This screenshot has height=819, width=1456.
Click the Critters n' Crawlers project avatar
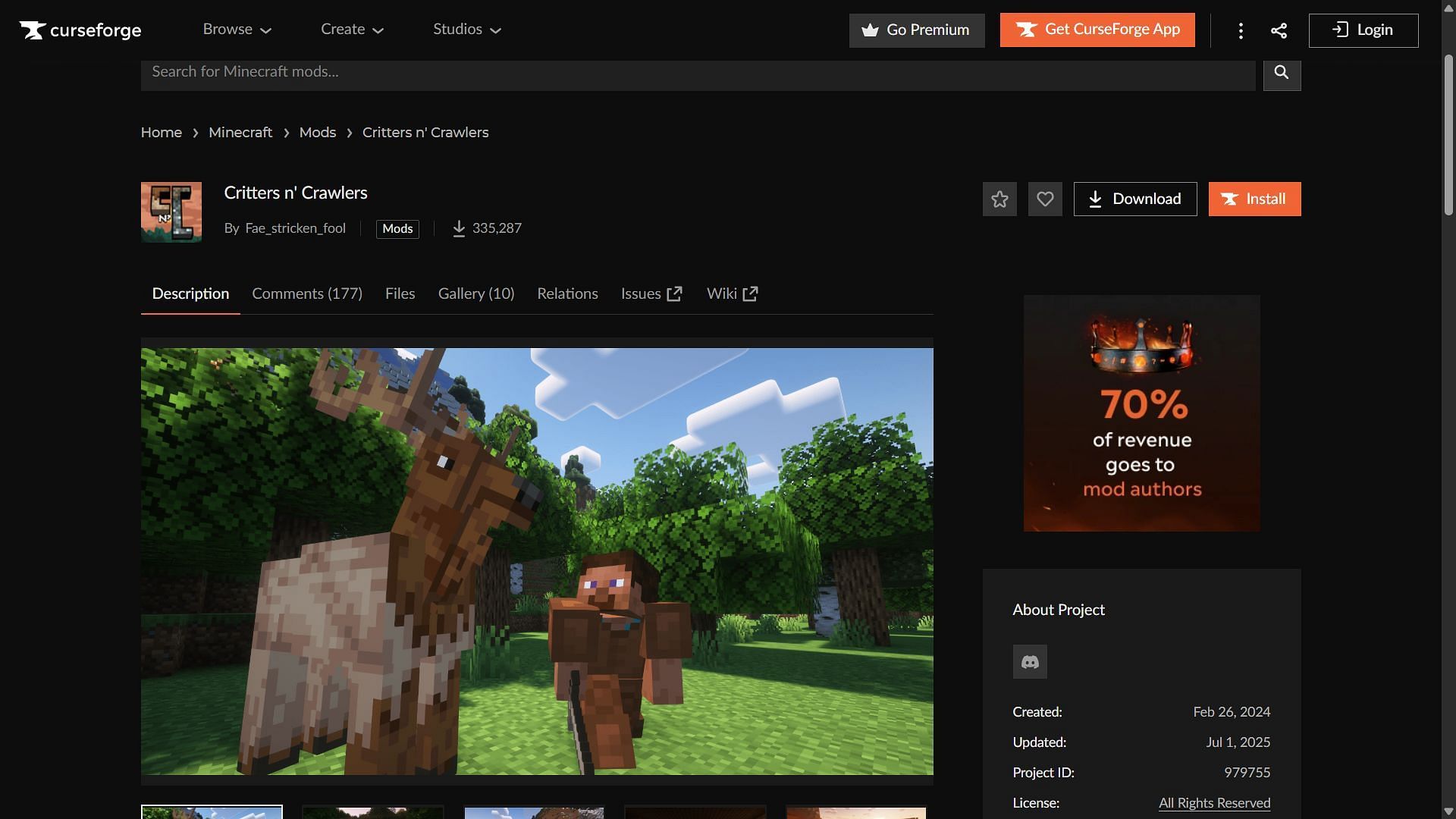click(x=171, y=212)
